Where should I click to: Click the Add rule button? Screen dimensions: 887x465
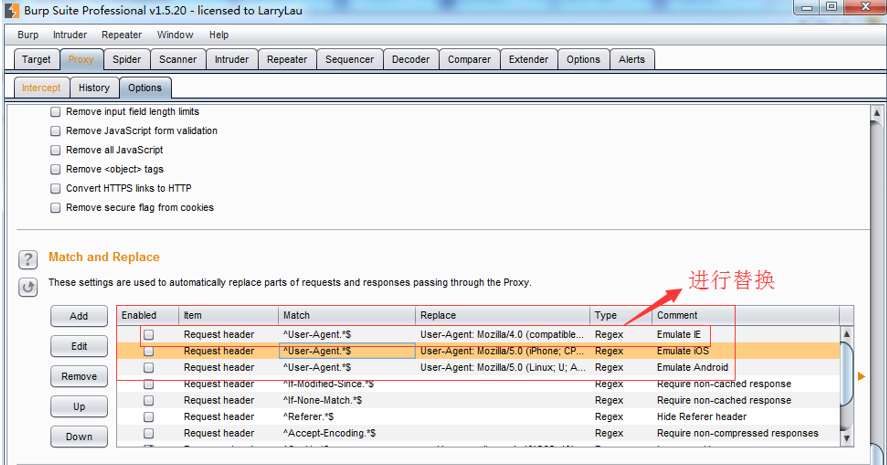(78, 316)
